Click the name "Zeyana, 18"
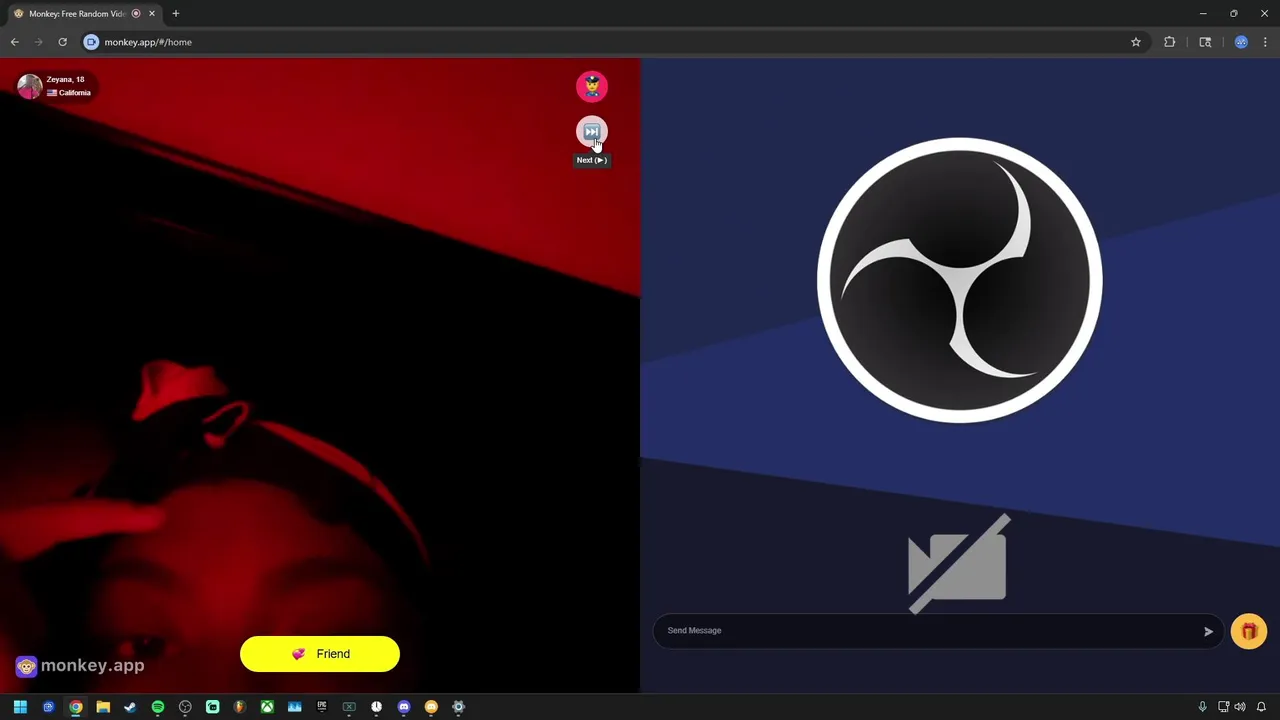Viewport: 1280px width, 720px height. [x=65, y=79]
